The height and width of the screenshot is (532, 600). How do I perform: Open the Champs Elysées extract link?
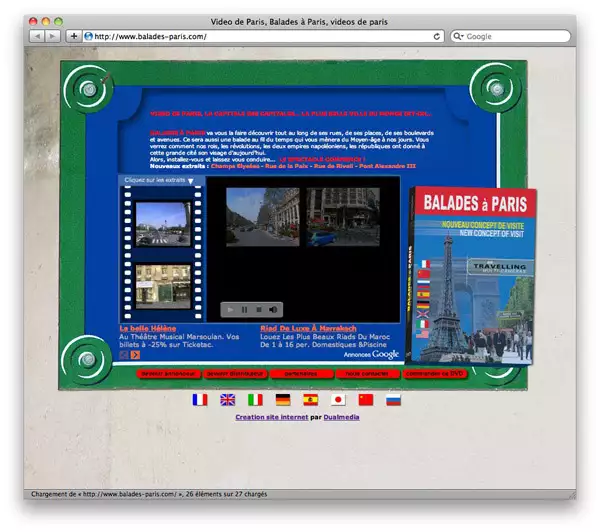coord(235,166)
